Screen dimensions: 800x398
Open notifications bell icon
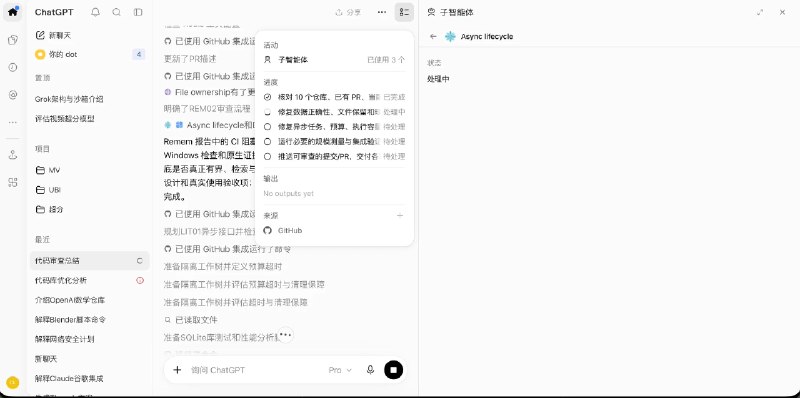tap(95, 12)
